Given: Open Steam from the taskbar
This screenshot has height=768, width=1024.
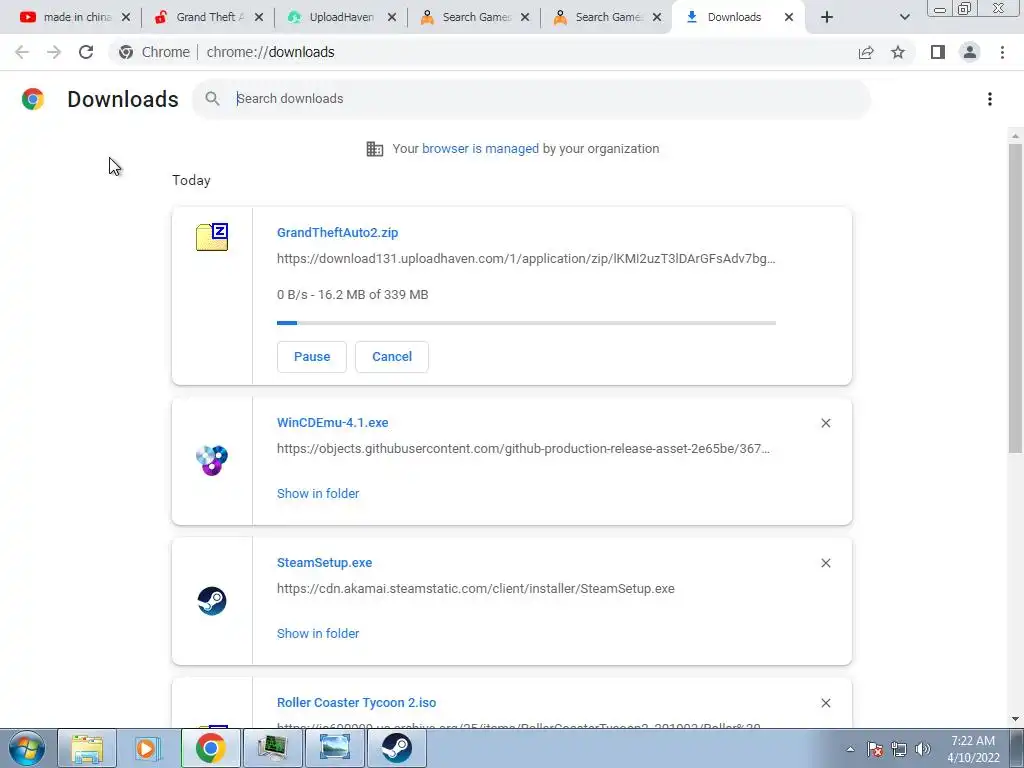Looking at the screenshot, I should 396,748.
